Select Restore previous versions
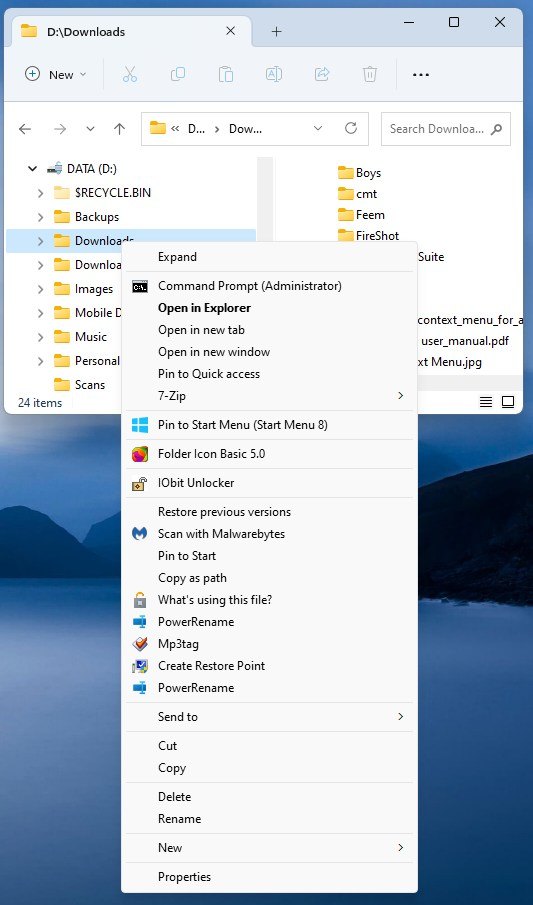This screenshot has height=905, width=533. coord(269,512)
